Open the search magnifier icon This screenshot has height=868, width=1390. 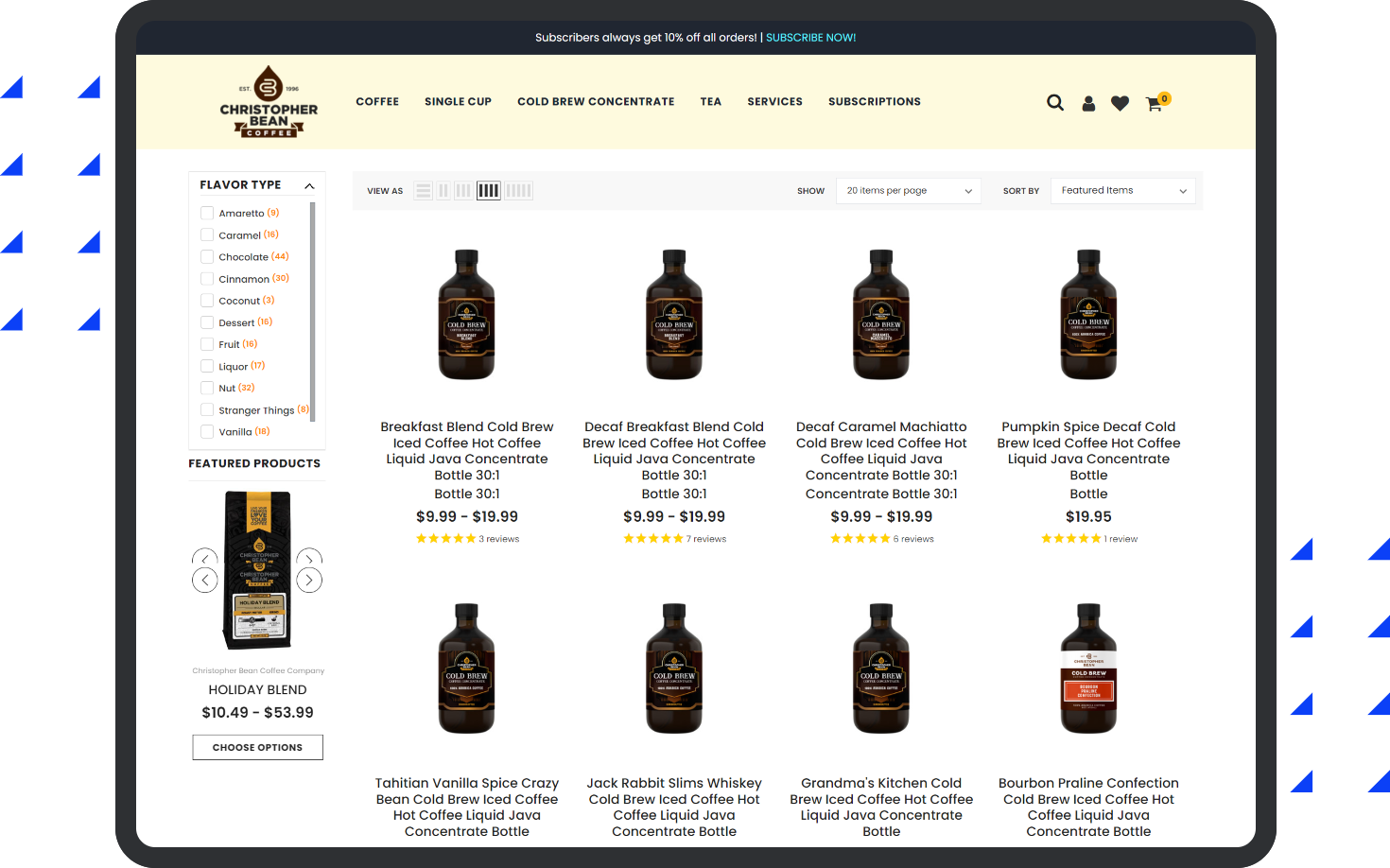click(1055, 102)
